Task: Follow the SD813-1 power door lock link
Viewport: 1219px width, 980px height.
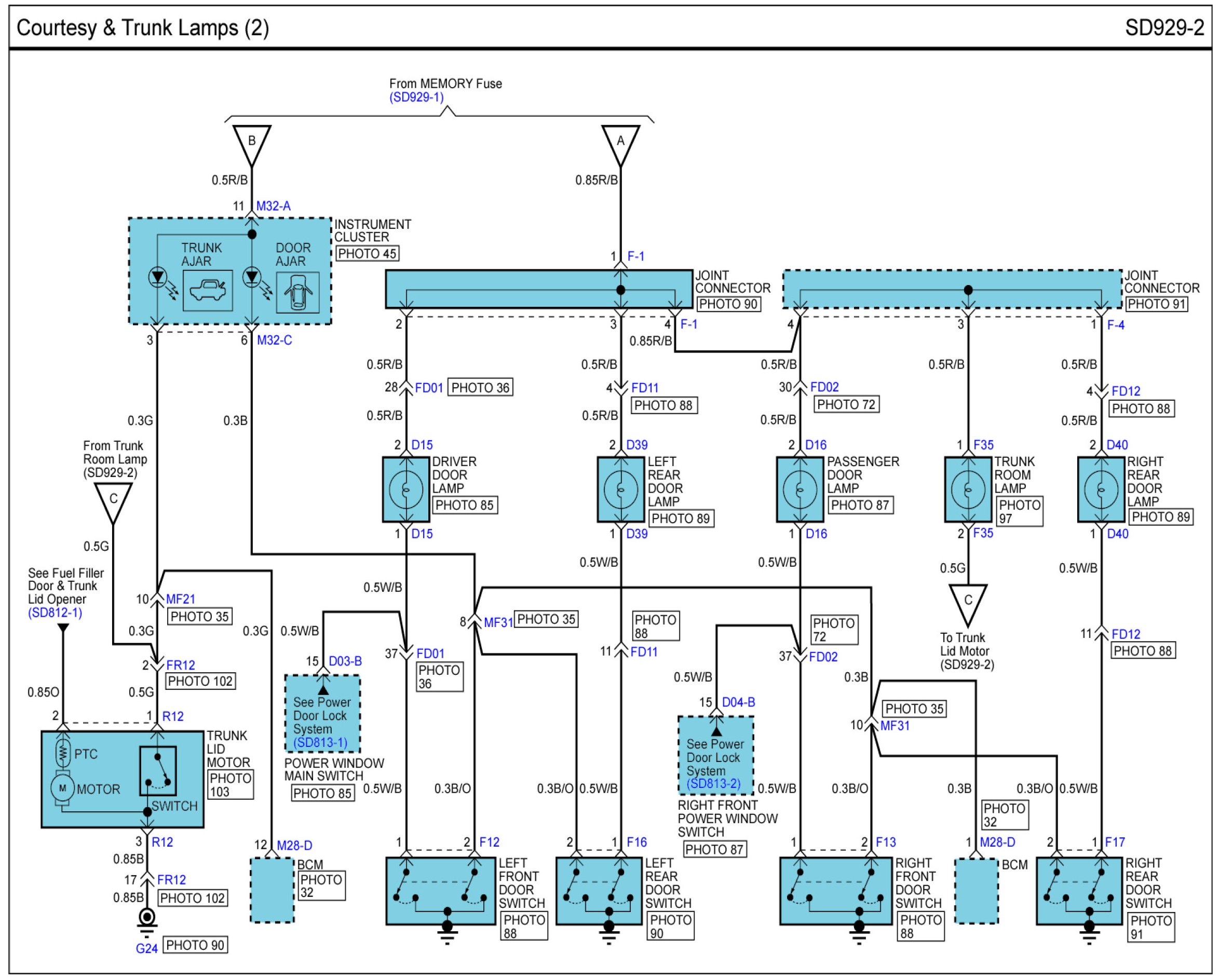Action: [320, 743]
